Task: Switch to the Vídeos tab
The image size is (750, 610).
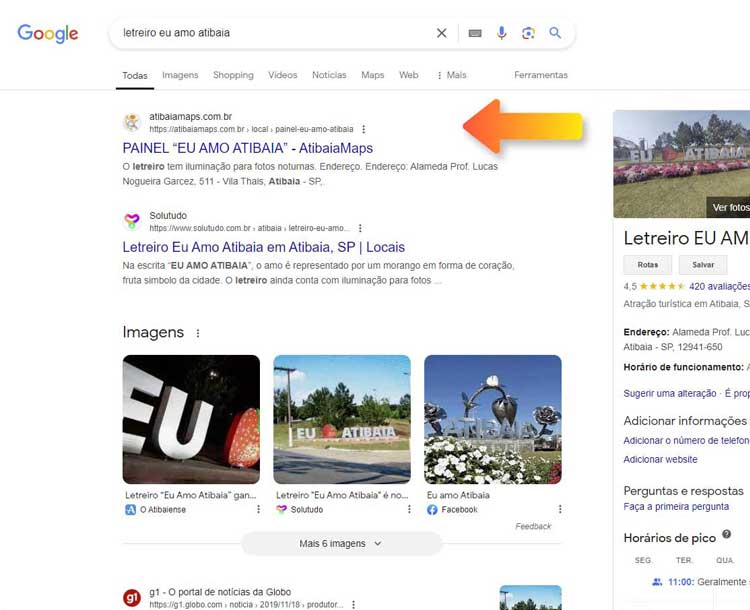Action: pyautogui.click(x=282, y=75)
